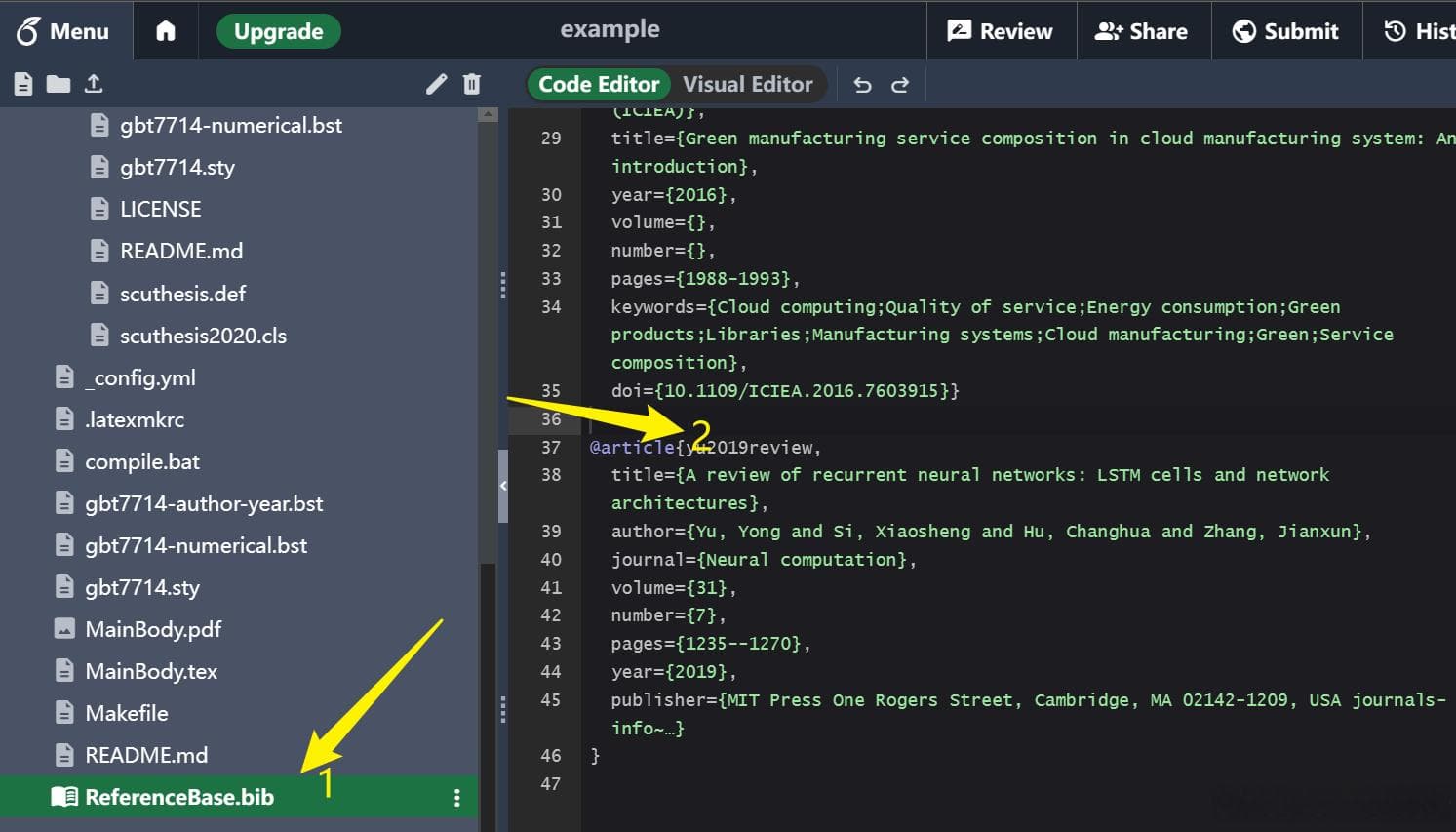
Task: Click the doi field on line 35
Action: 785,391
